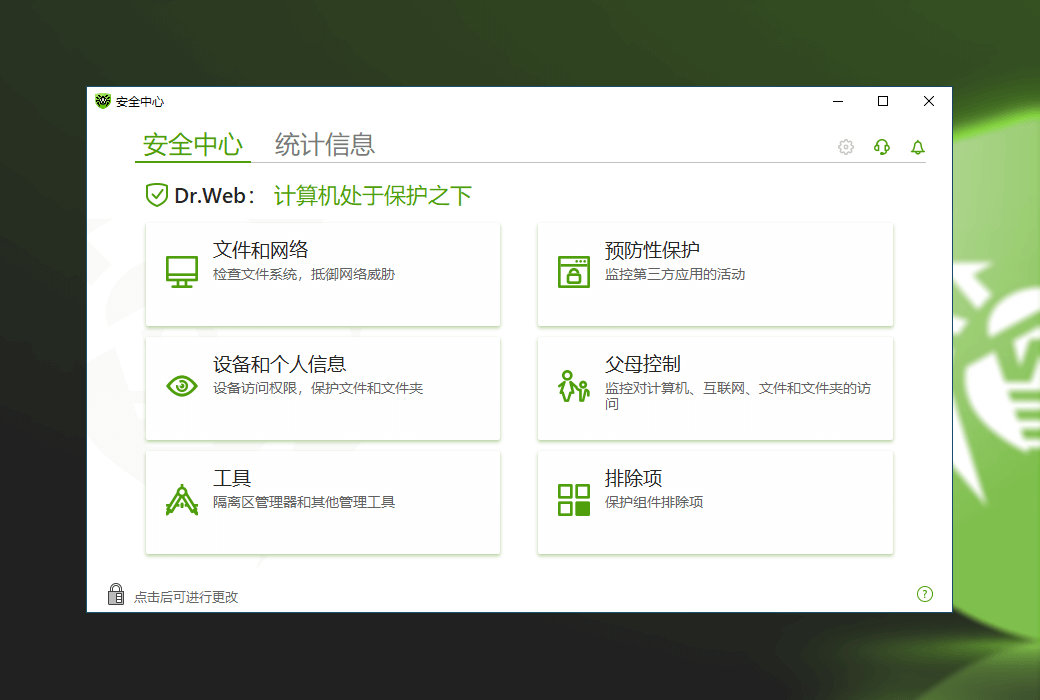Click the four-squares Exclusions icon
1040x700 pixels.
click(573, 499)
